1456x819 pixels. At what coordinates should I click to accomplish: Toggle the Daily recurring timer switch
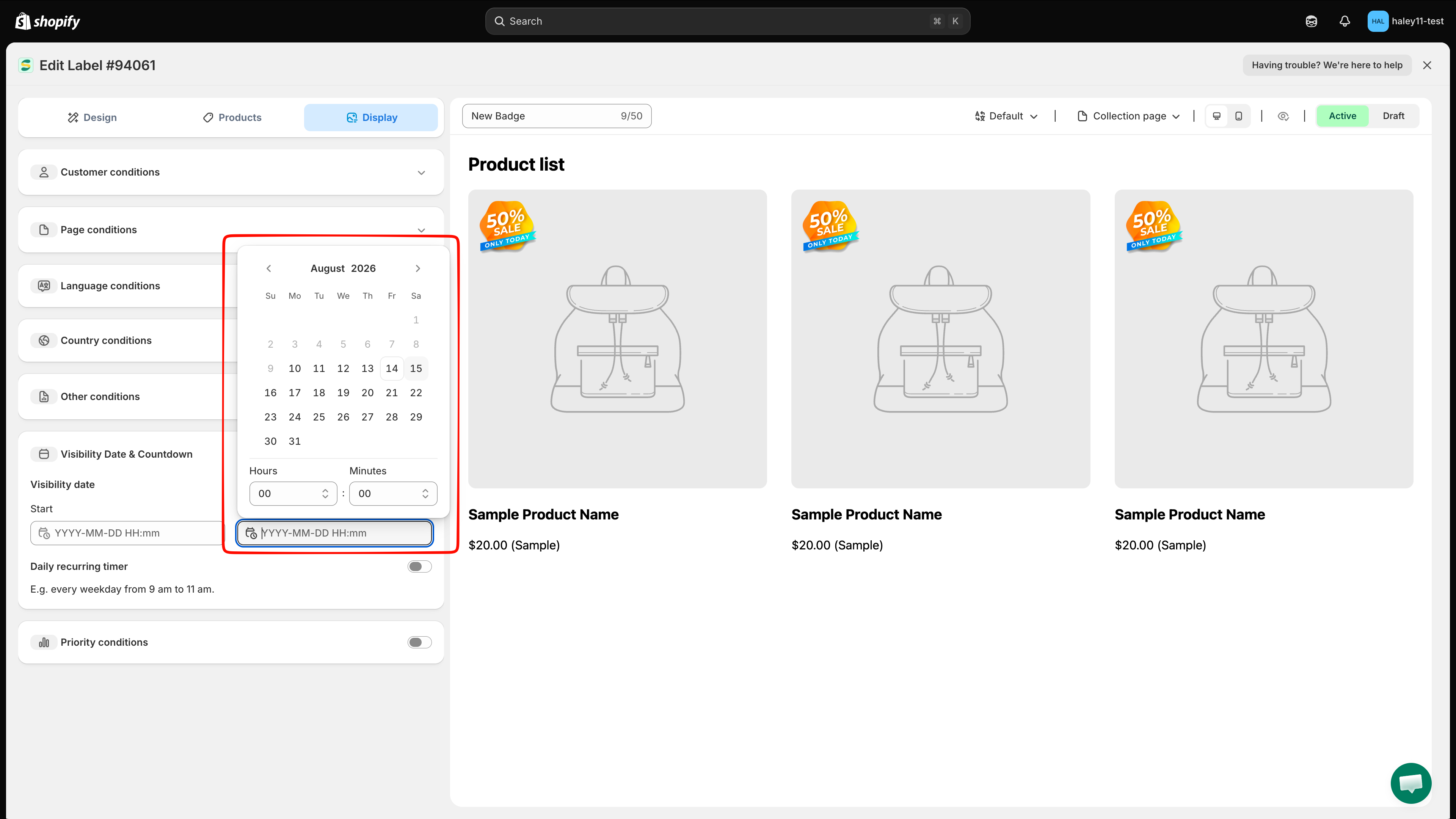419,566
